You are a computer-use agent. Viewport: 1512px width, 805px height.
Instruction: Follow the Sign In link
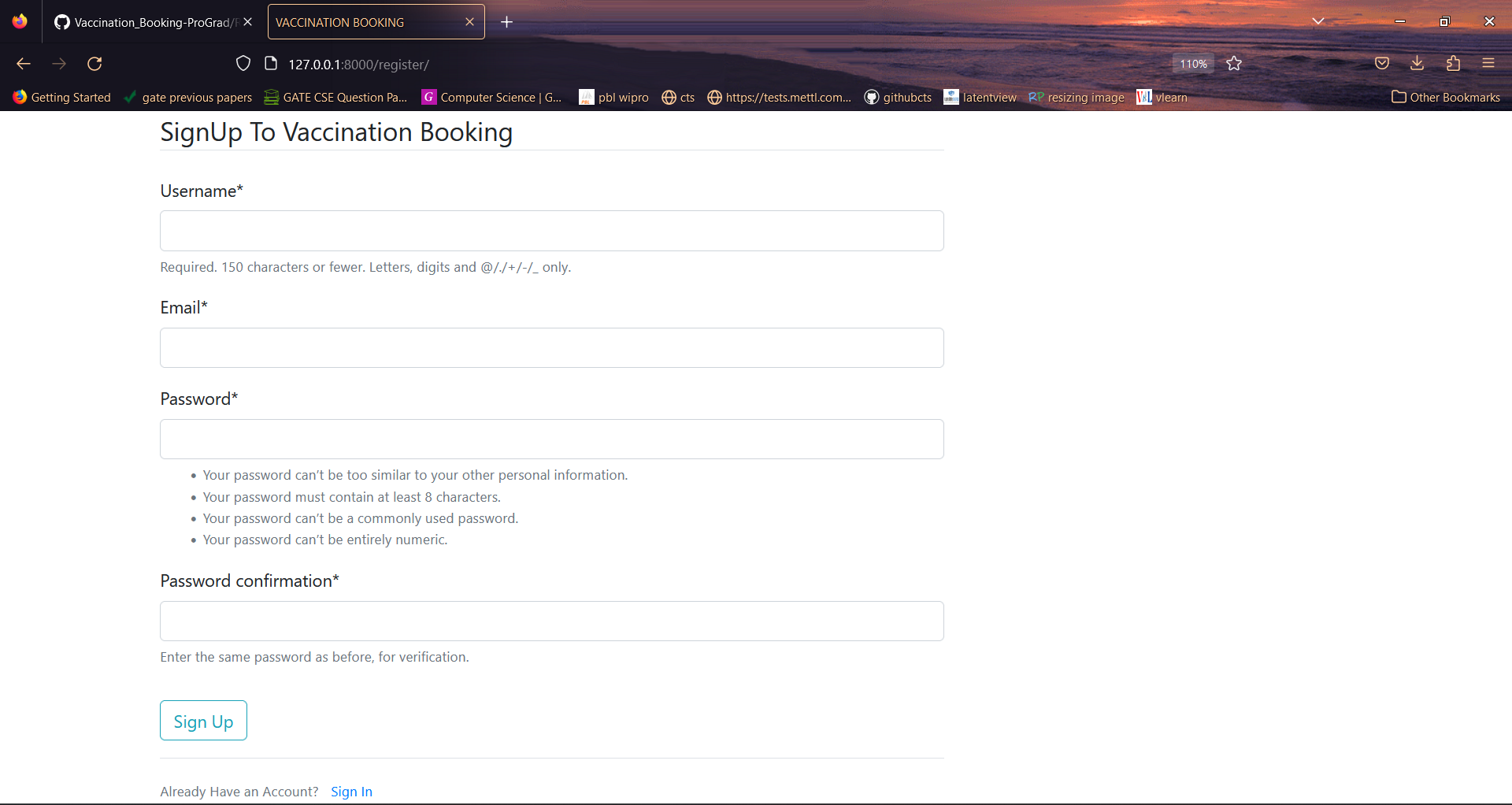pyautogui.click(x=351, y=791)
